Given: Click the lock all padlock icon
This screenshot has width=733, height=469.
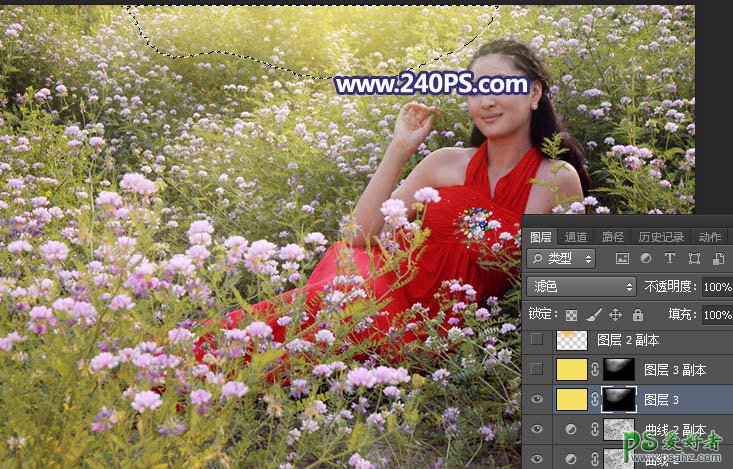Looking at the screenshot, I should click(638, 314).
